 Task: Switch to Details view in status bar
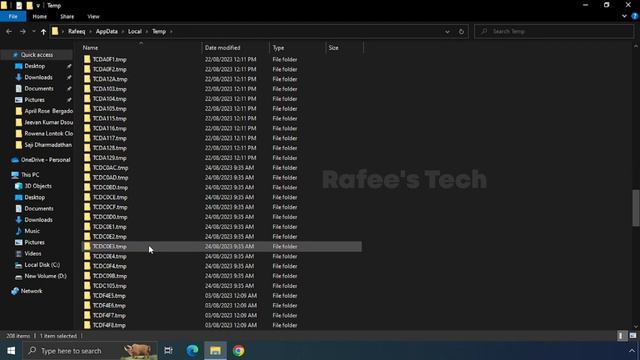621,336
